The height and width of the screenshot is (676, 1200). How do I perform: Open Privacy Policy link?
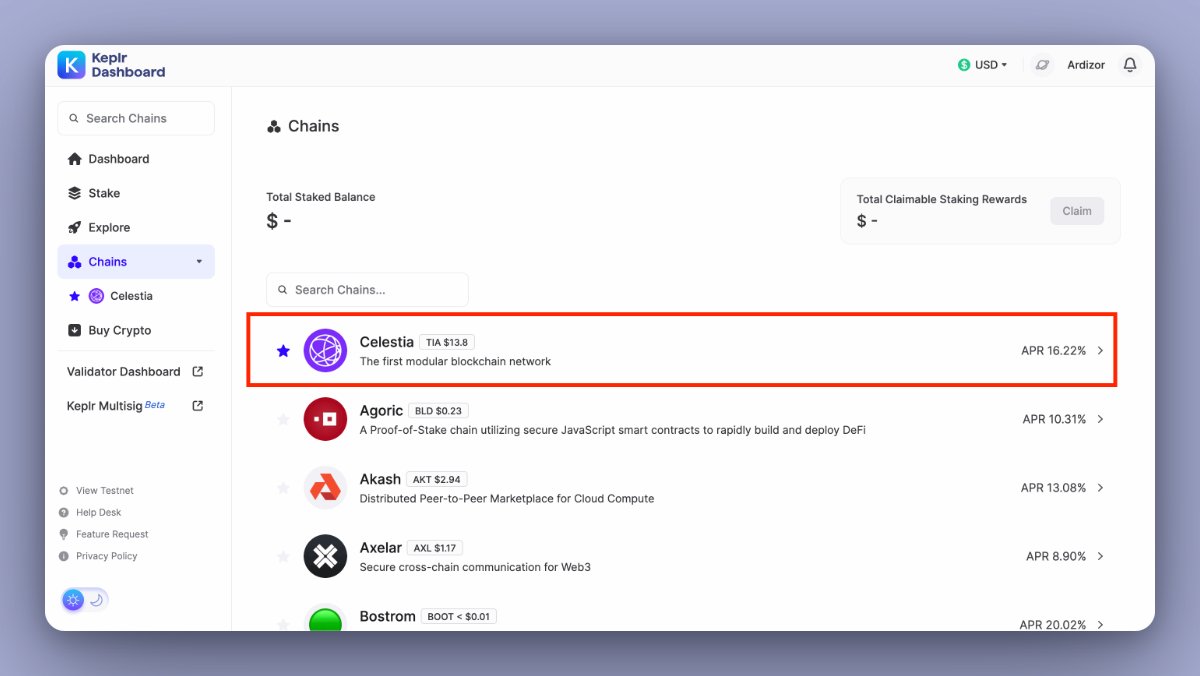pyautogui.click(x=107, y=556)
